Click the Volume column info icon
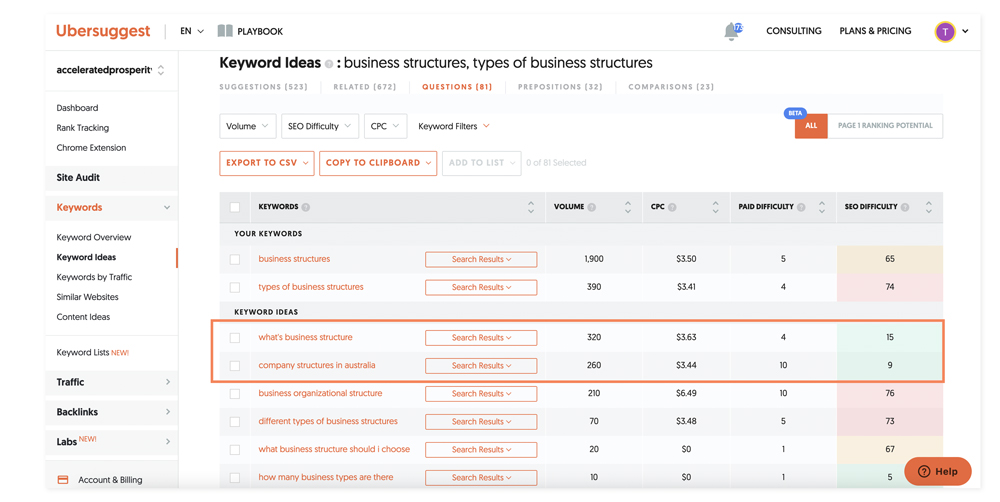Image resolution: width=1000 pixels, height=502 pixels. pos(592,207)
